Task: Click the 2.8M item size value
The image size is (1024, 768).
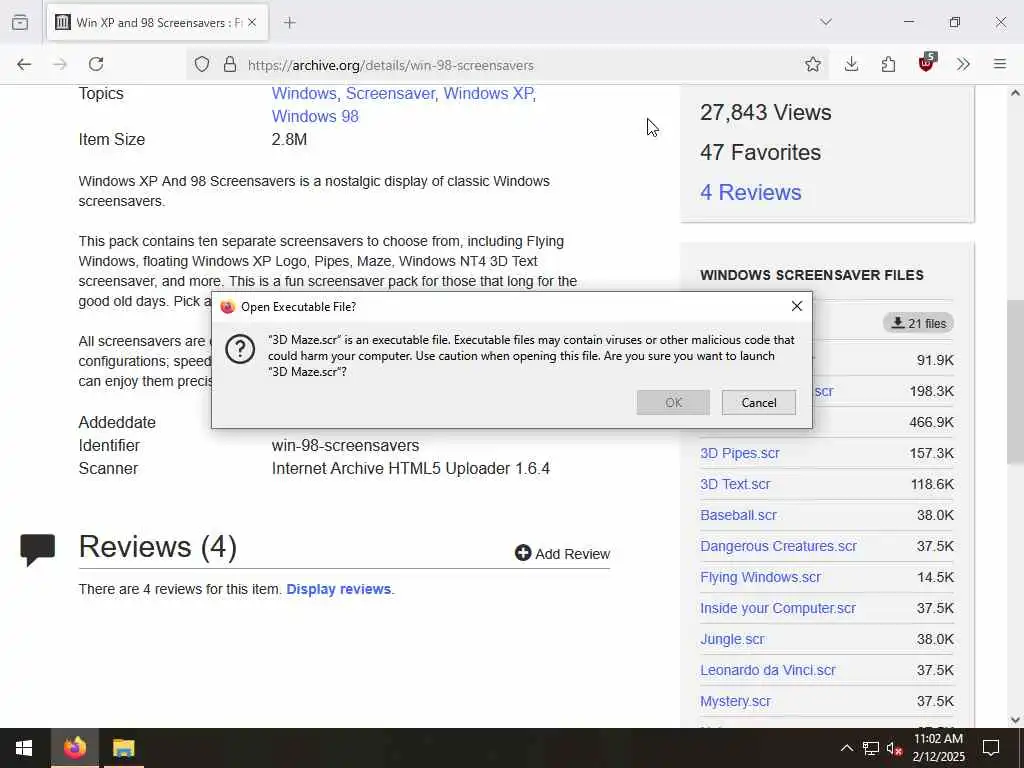Action: (x=289, y=139)
